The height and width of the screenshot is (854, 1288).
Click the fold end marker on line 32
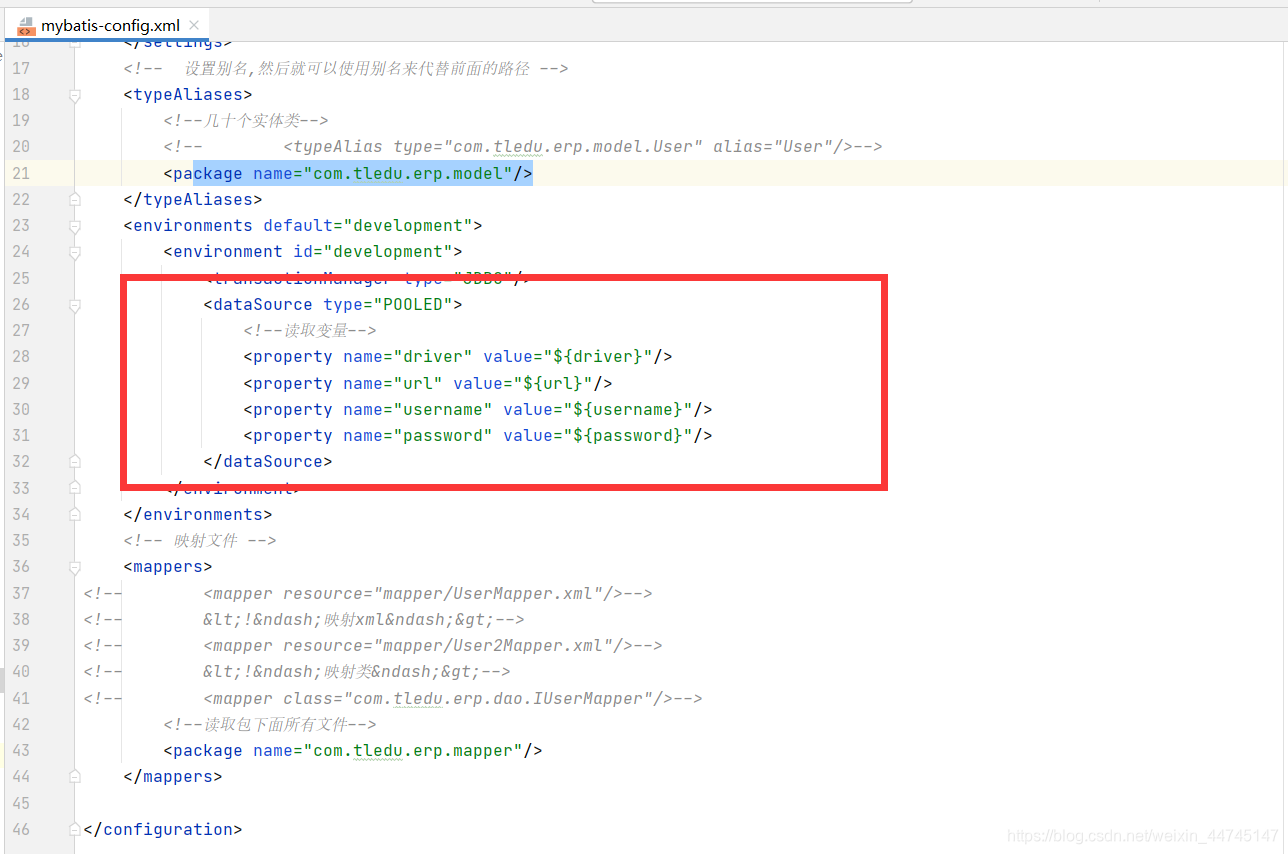[x=75, y=462]
